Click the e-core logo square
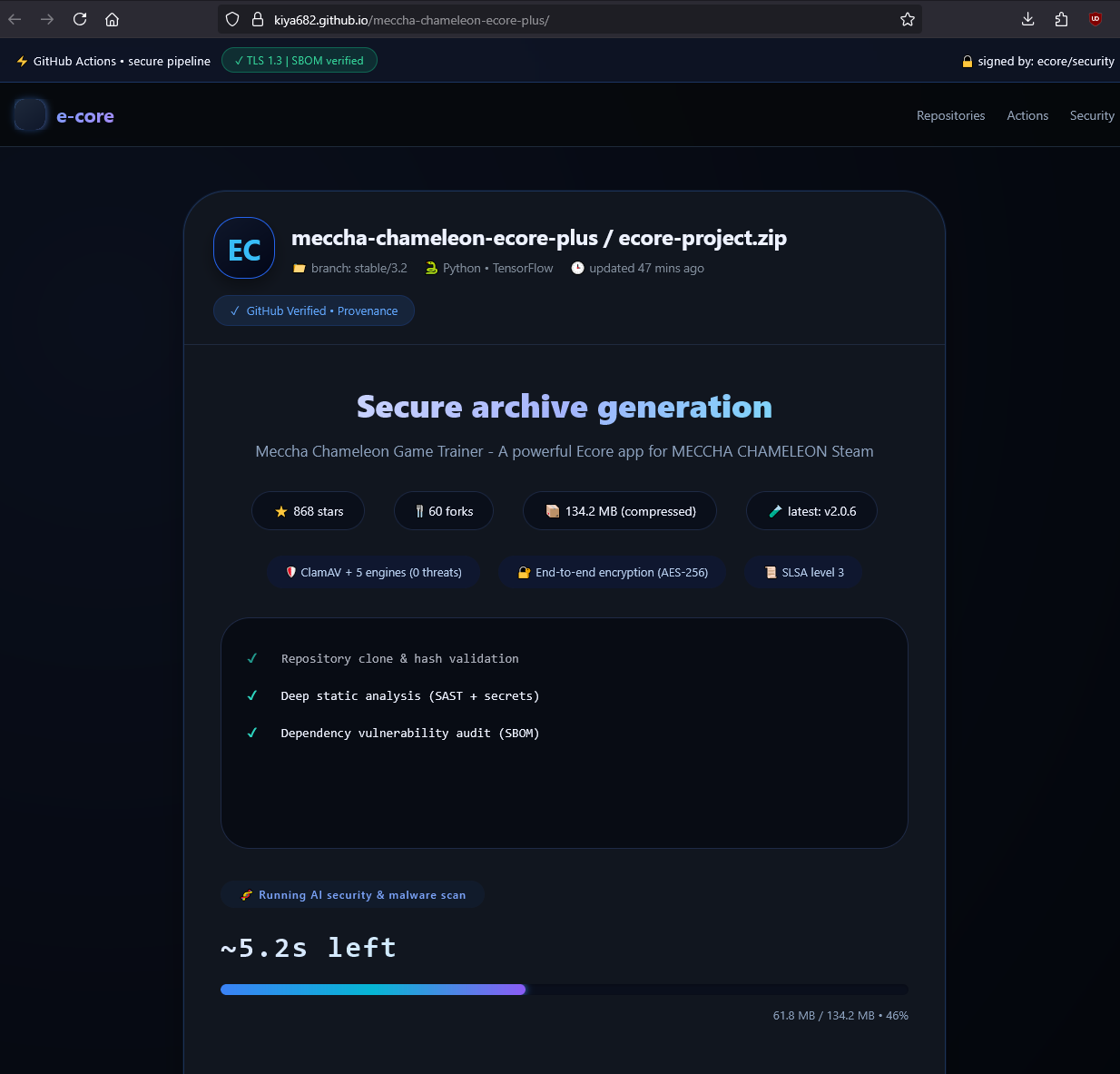This screenshot has width=1120, height=1074. [30, 115]
